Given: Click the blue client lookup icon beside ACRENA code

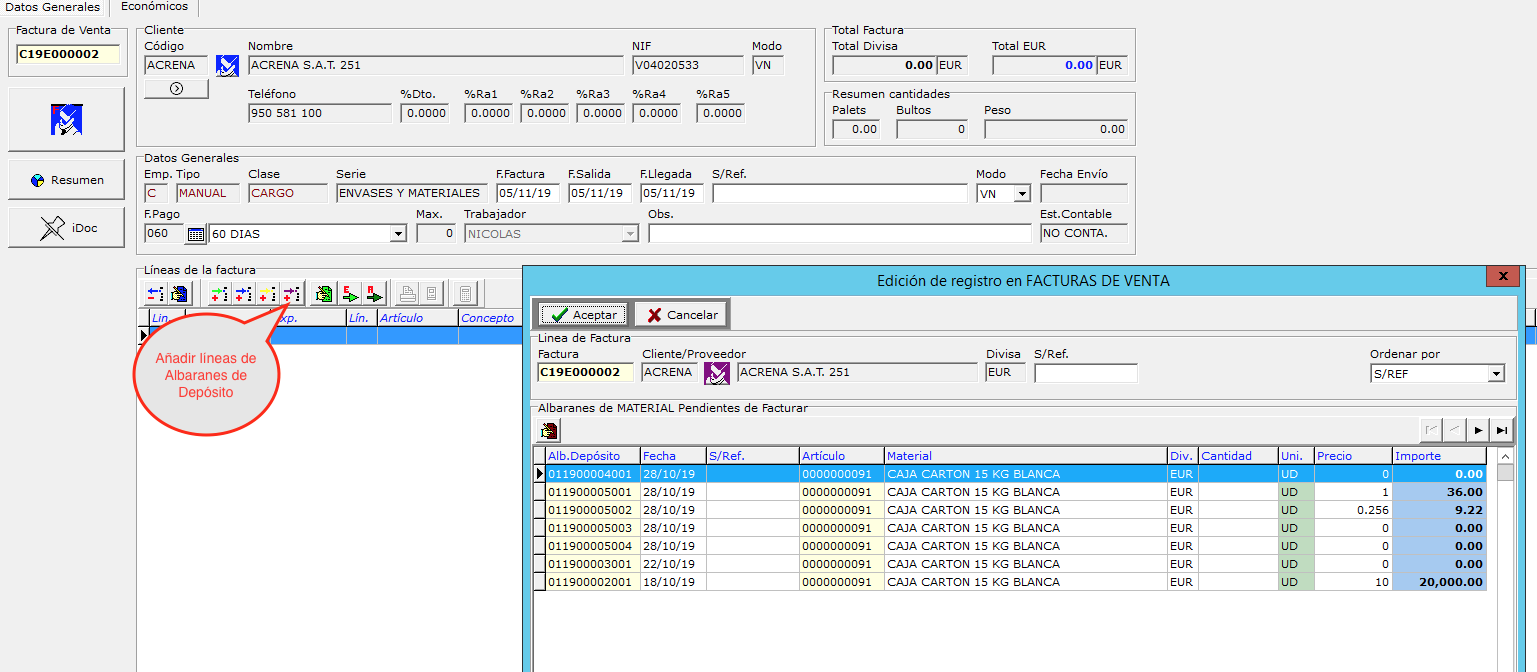Looking at the screenshot, I should pos(228,66).
